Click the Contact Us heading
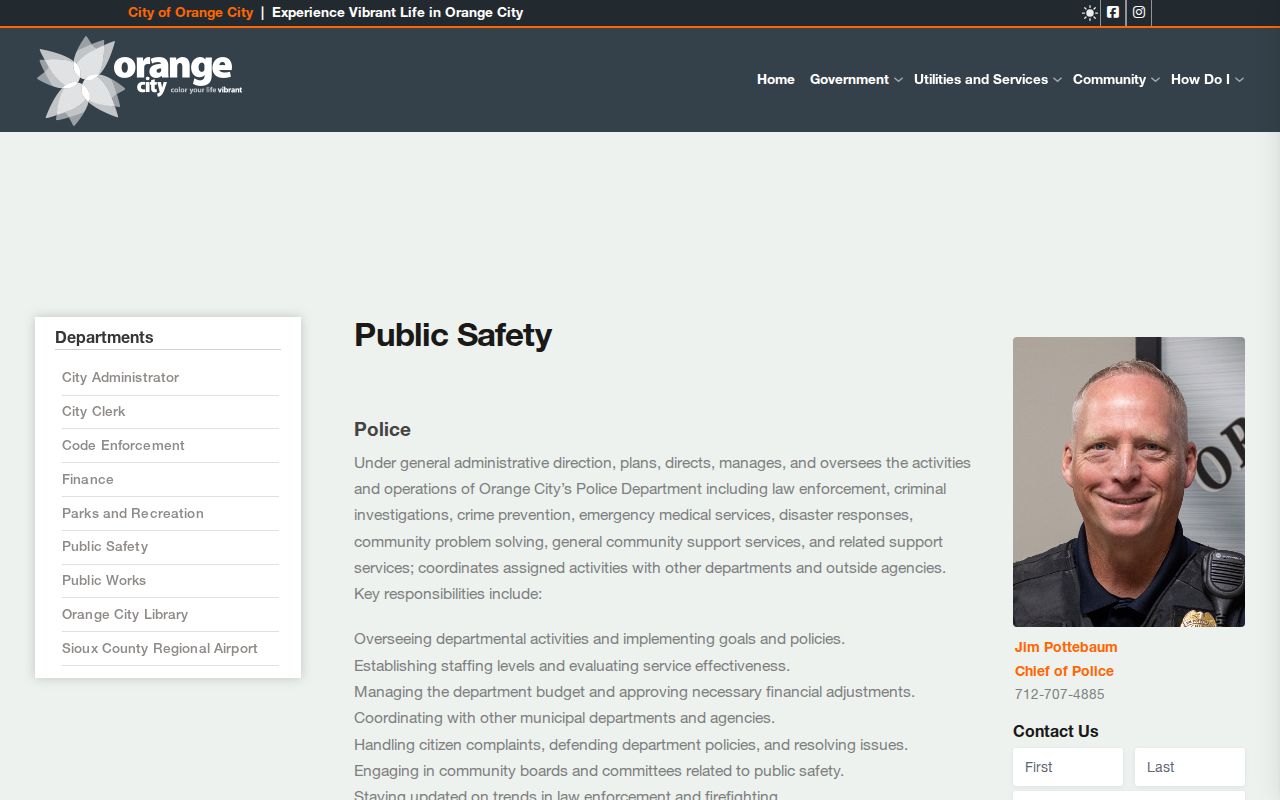Viewport: 1280px width, 800px height. point(1055,731)
